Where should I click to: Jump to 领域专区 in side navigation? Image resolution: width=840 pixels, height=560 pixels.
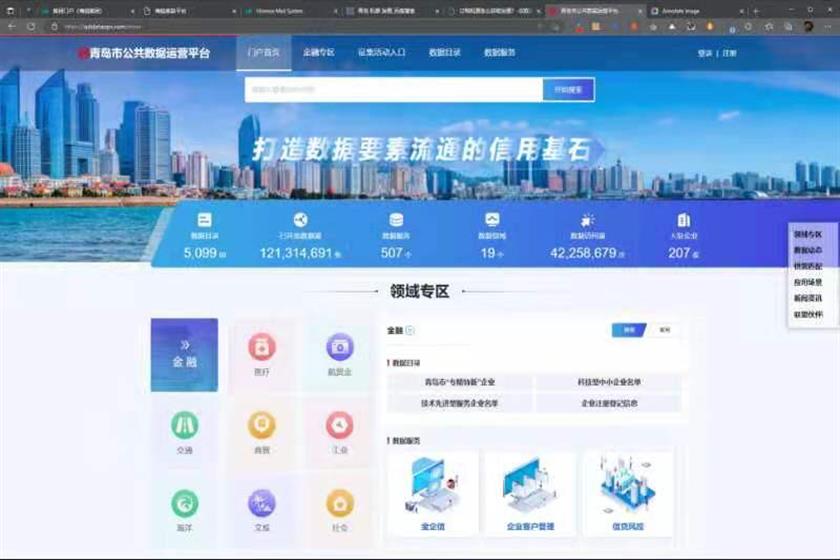click(x=808, y=235)
